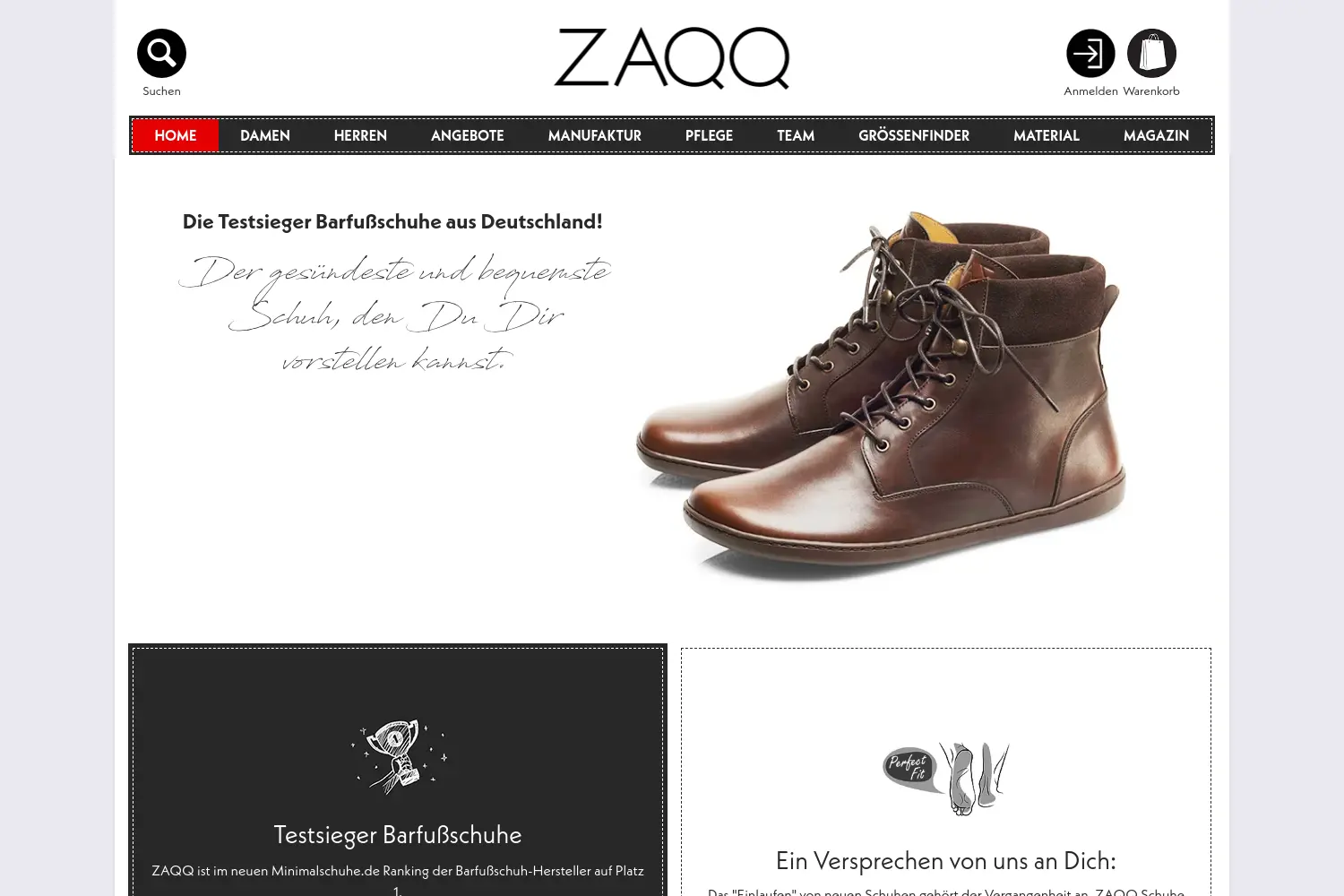Select the HOME menu item
The width and height of the screenshot is (1344, 896).
tap(176, 135)
